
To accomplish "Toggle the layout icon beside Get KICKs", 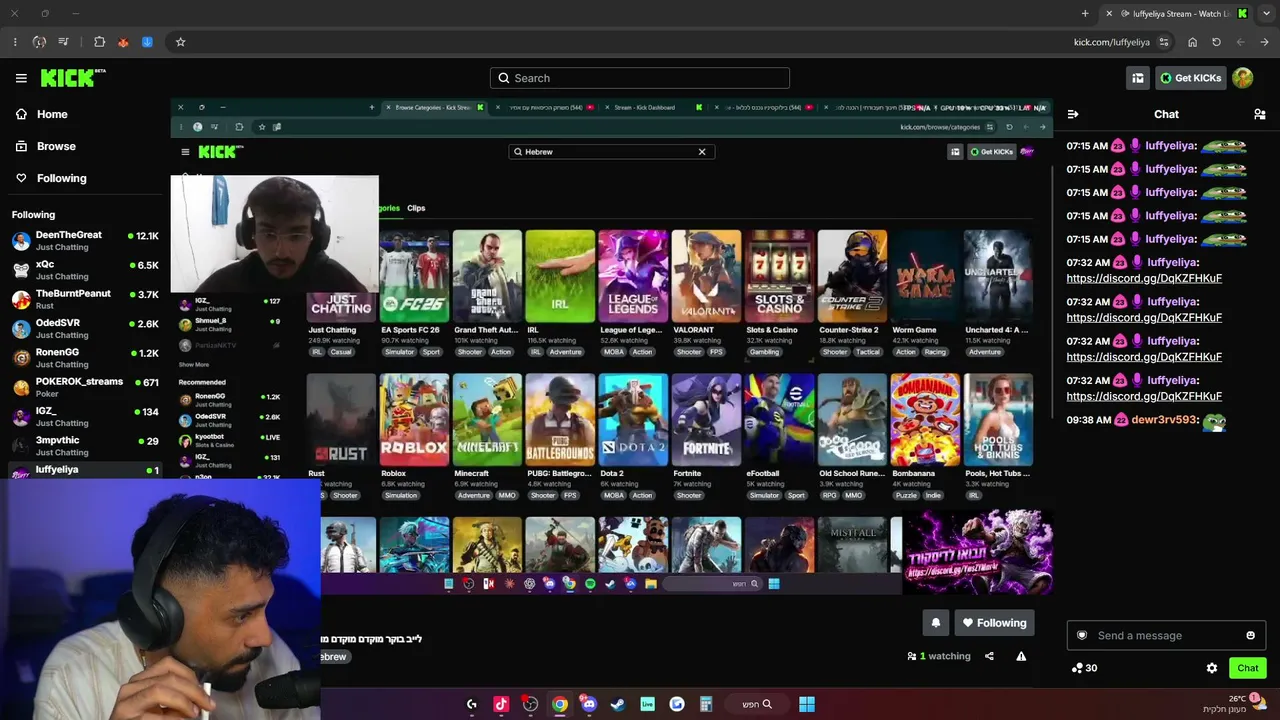I will [1137, 78].
